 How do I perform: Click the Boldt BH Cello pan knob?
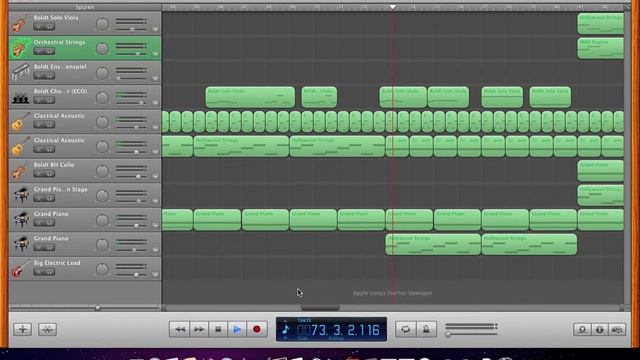102,171
